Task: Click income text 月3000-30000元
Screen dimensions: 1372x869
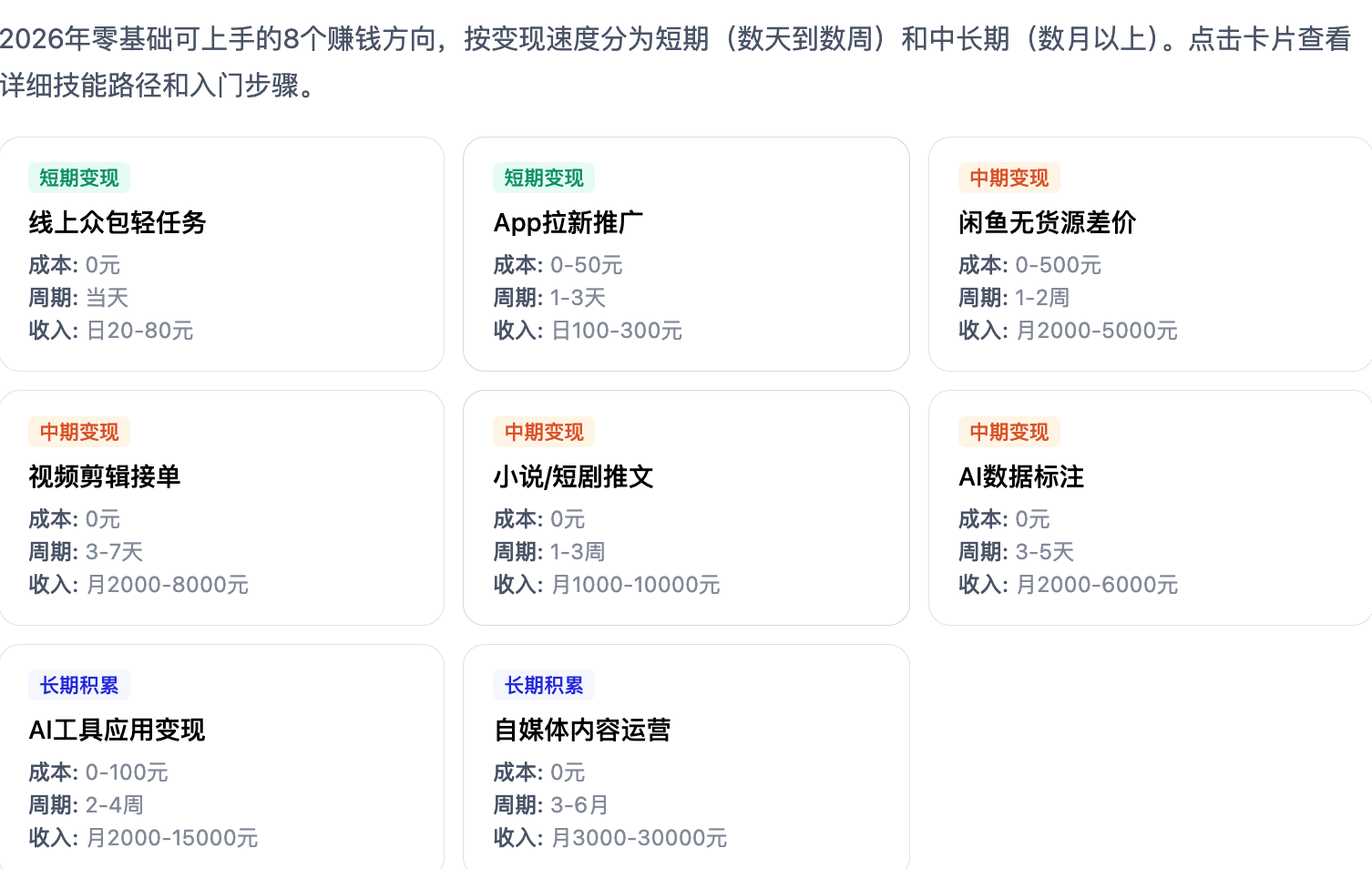Action: (640, 838)
